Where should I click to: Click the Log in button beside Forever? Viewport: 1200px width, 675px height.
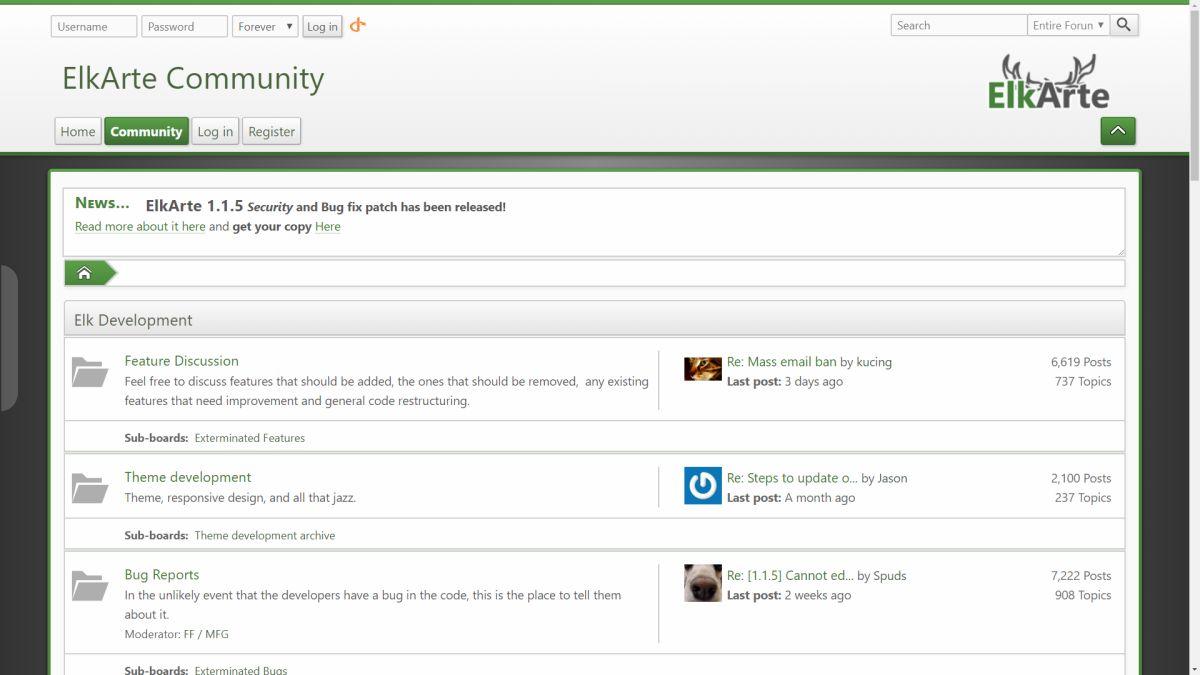click(x=322, y=27)
